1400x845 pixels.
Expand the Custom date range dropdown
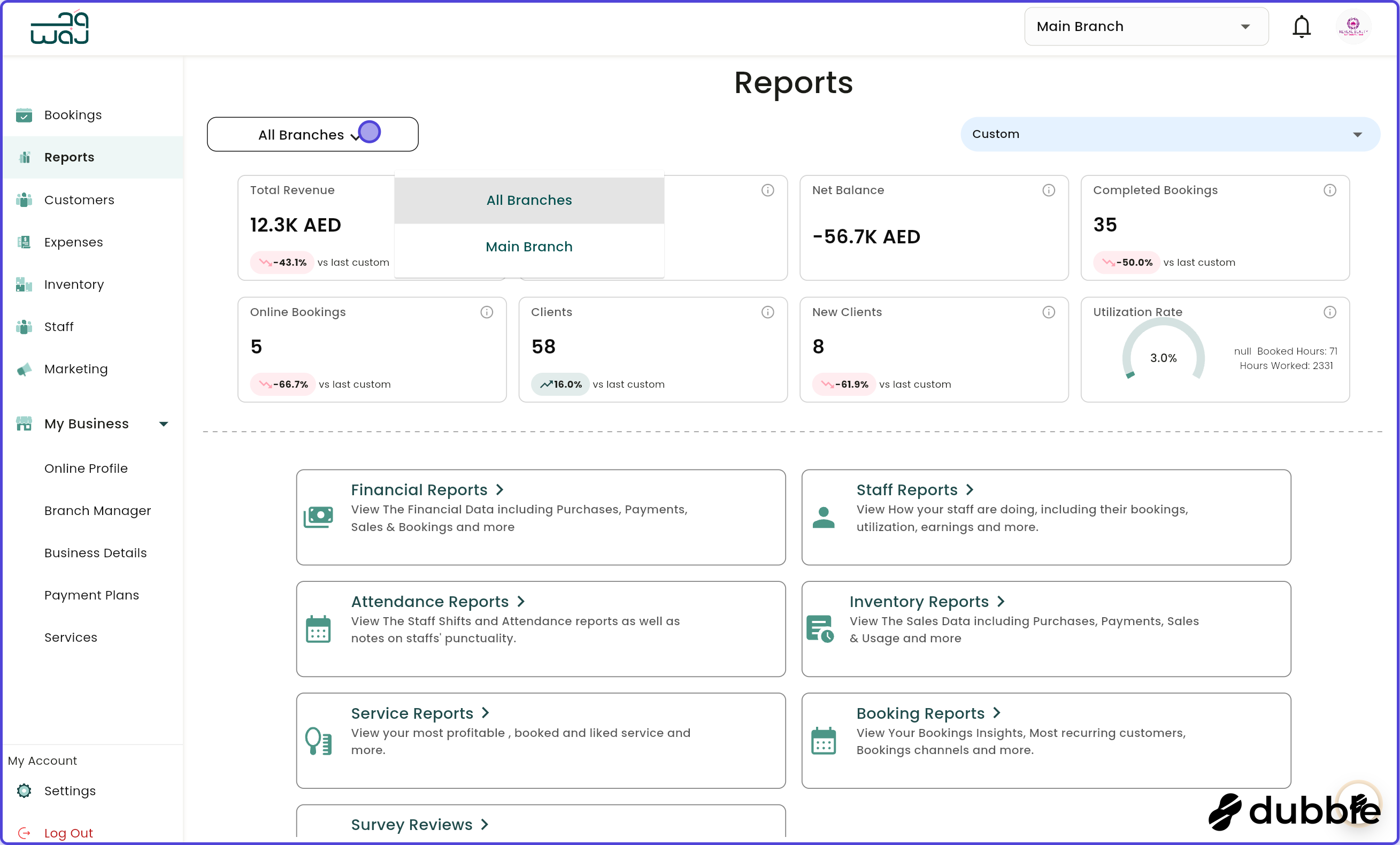pyautogui.click(x=1170, y=134)
